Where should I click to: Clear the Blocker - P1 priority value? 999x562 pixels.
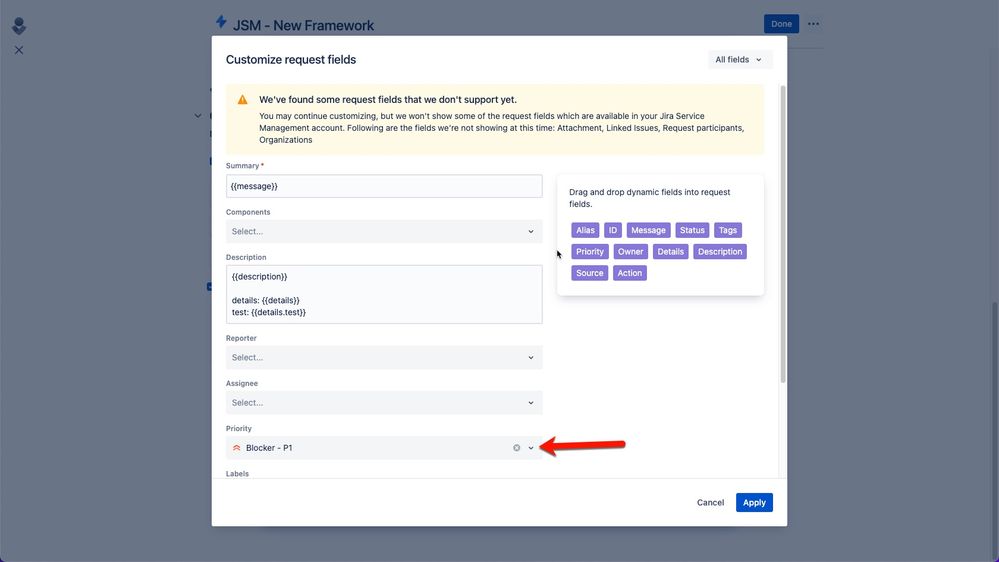[x=517, y=448]
